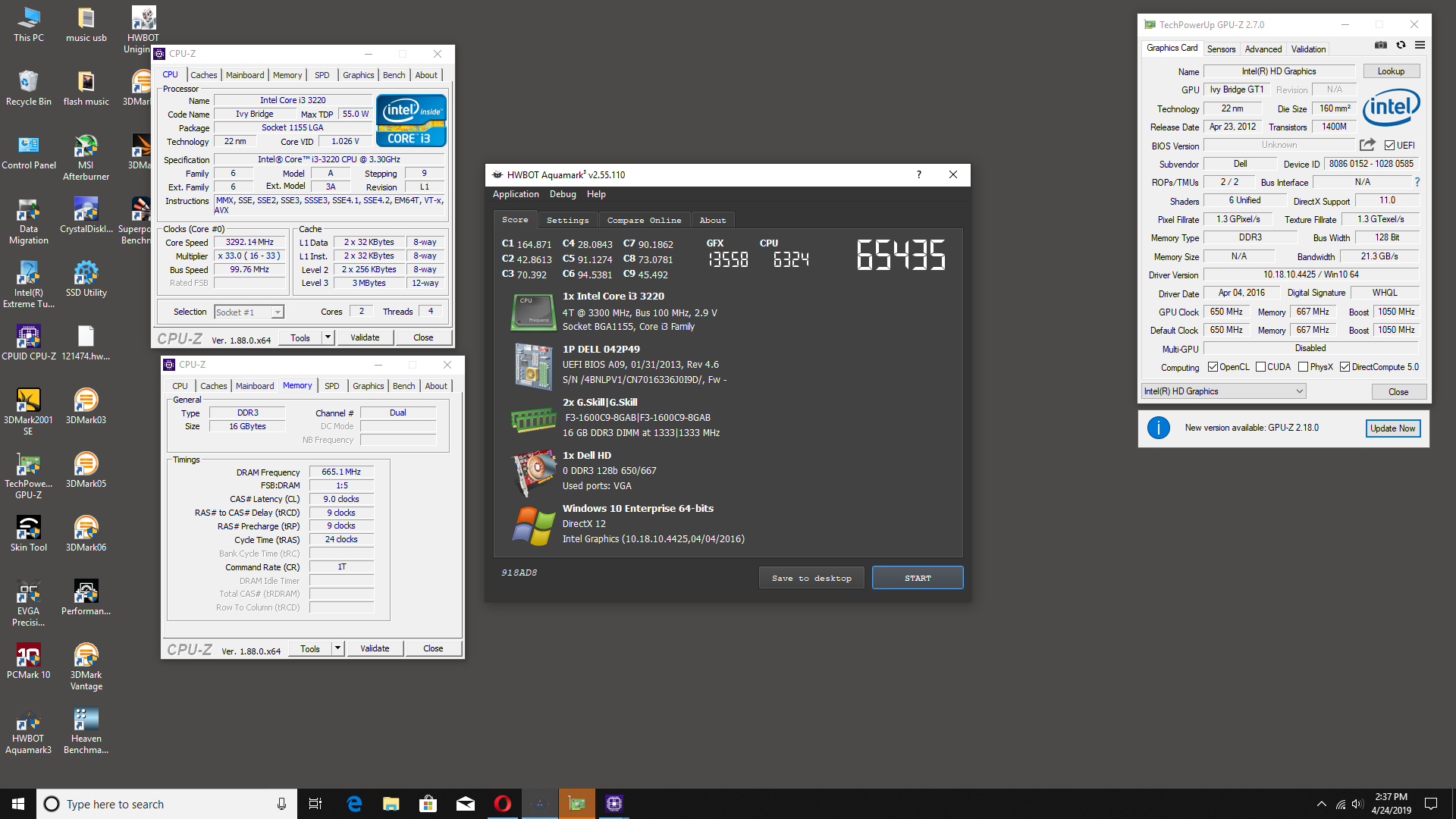Launch the 3DMark06 desktop icon
This screenshot has width=1456, height=819.
click(x=86, y=533)
